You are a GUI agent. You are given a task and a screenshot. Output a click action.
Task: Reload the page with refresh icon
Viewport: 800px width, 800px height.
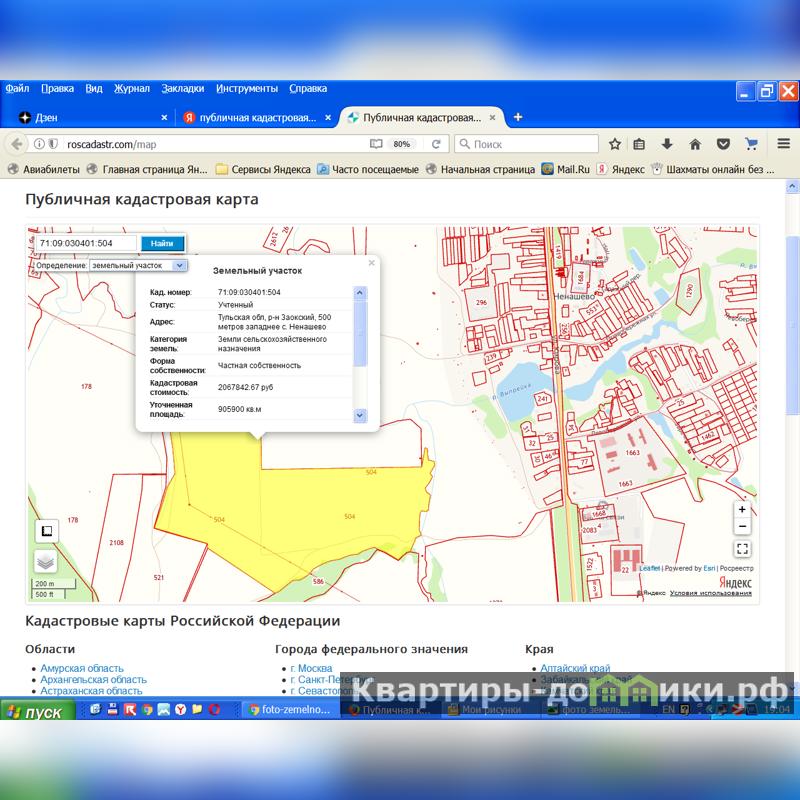(435, 144)
